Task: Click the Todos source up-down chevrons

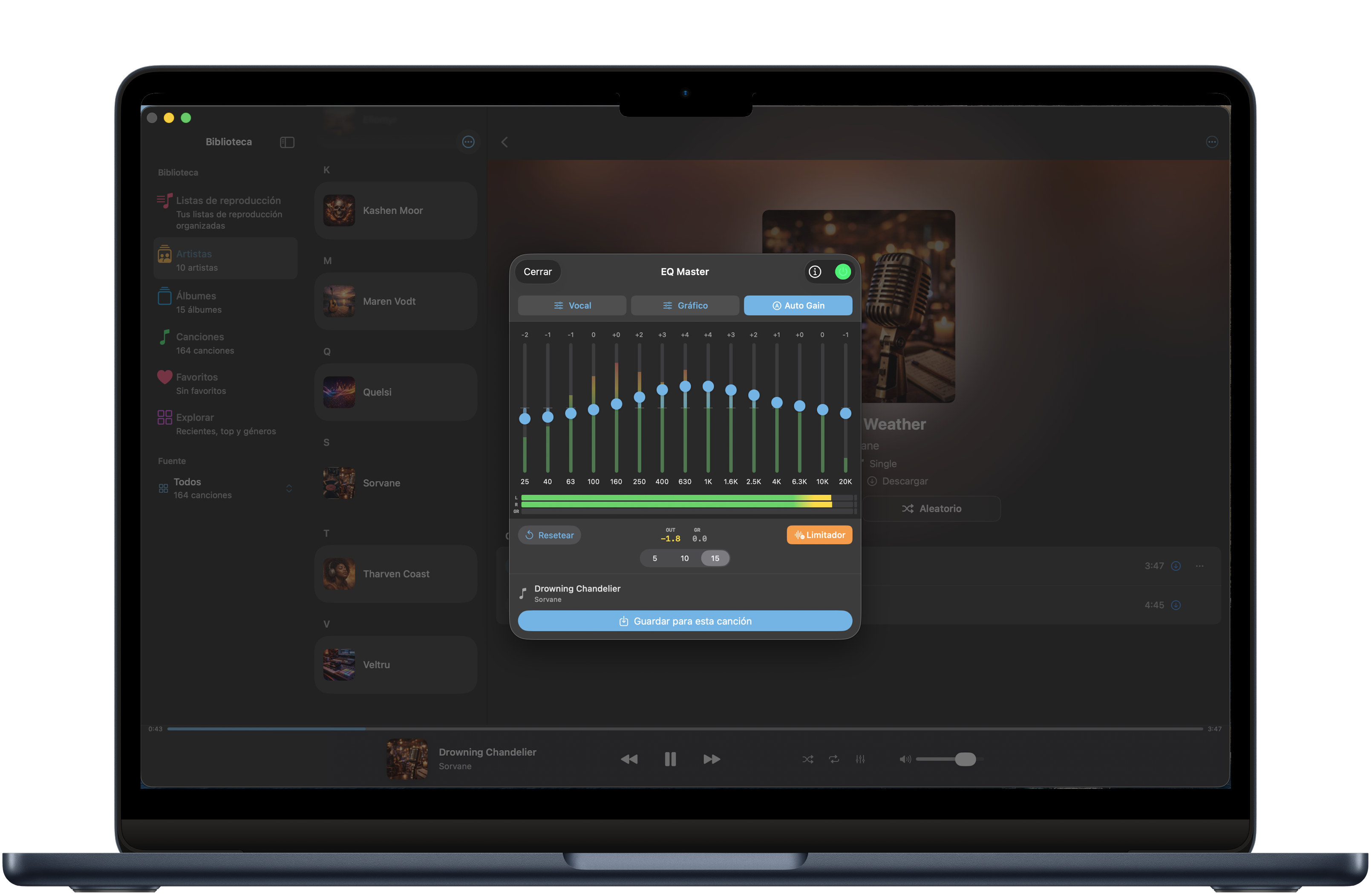Action: [289, 488]
